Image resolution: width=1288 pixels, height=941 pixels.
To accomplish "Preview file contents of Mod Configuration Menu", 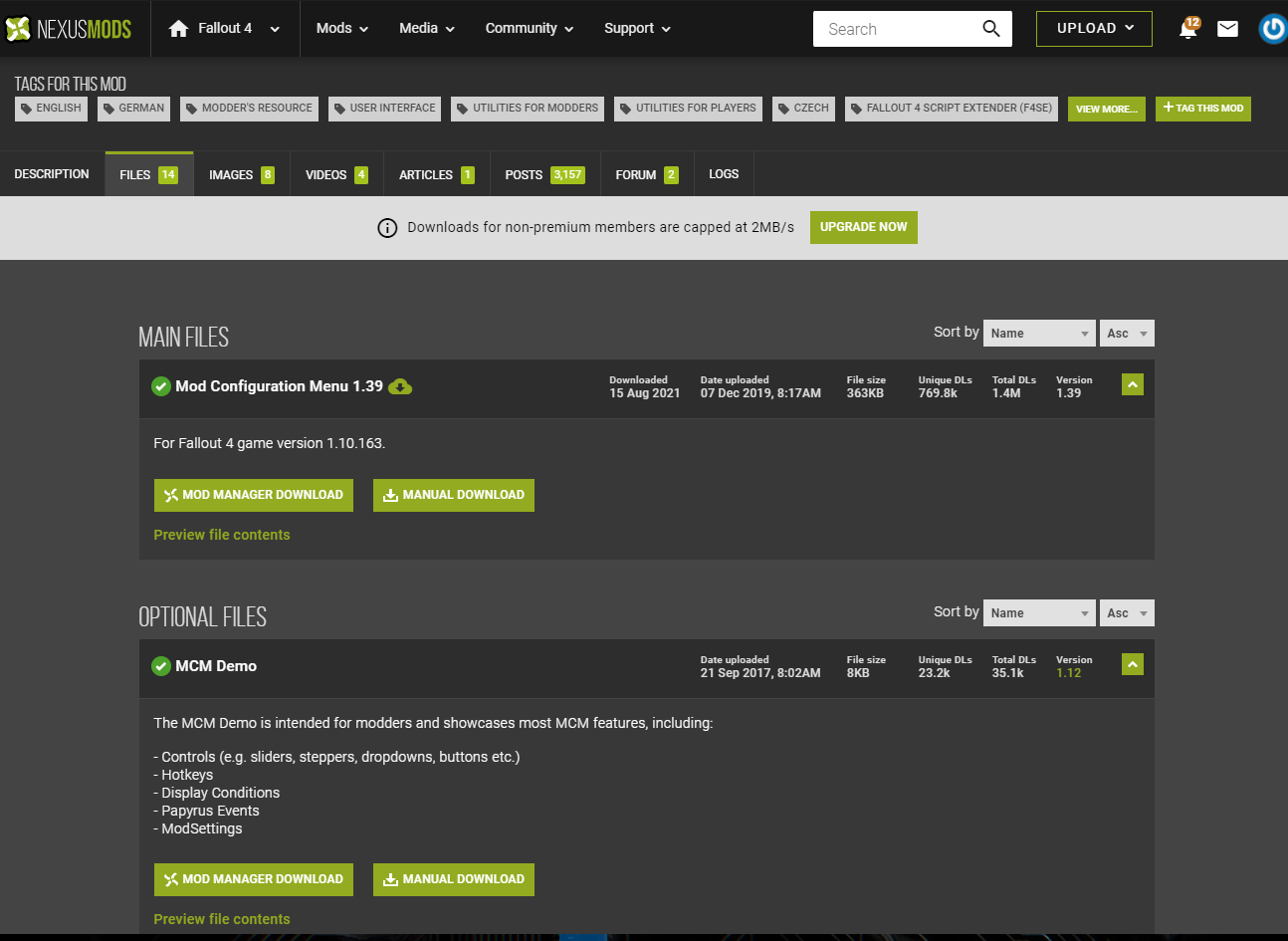I will tap(222, 535).
